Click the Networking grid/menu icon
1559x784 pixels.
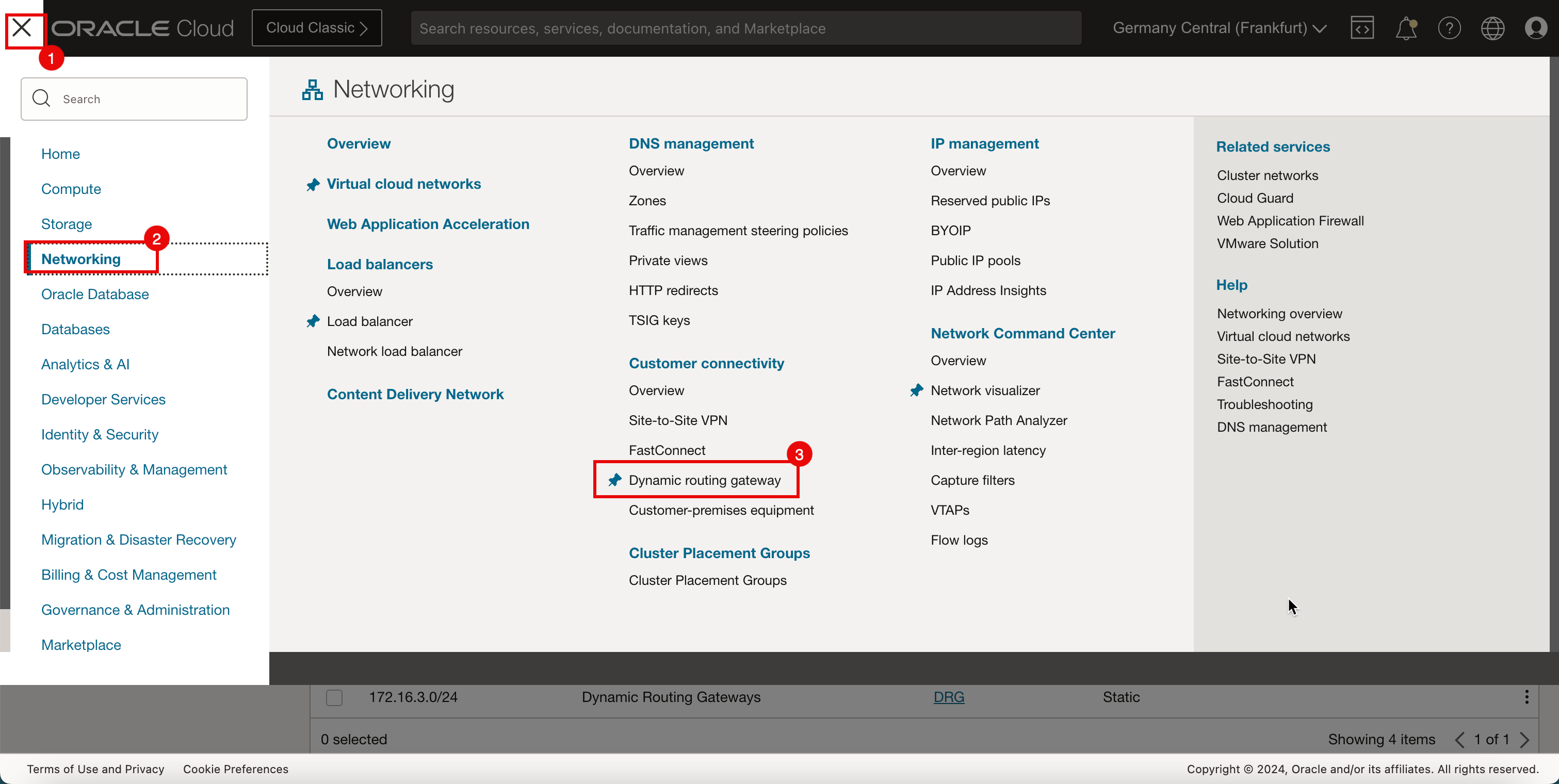(x=313, y=90)
